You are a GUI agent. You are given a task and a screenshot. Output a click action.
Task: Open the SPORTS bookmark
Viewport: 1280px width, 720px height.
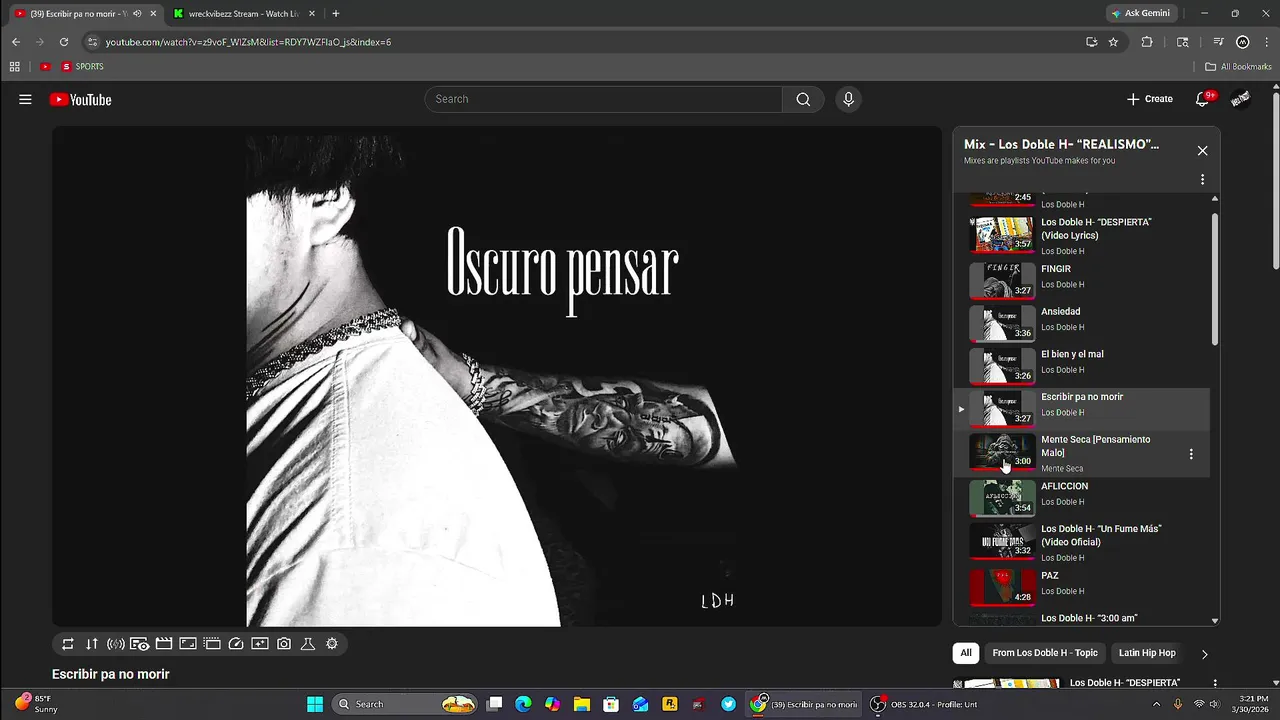pos(82,67)
